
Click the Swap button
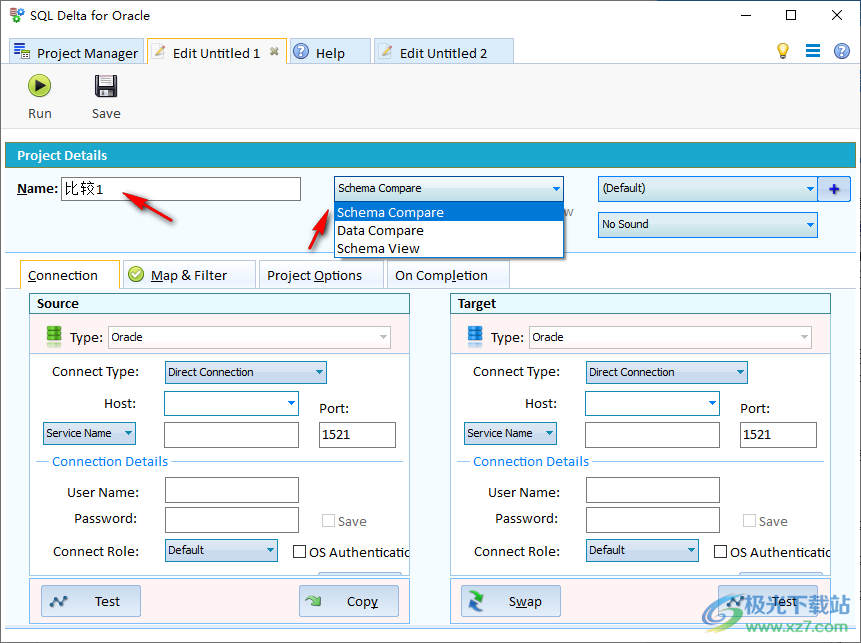511,601
